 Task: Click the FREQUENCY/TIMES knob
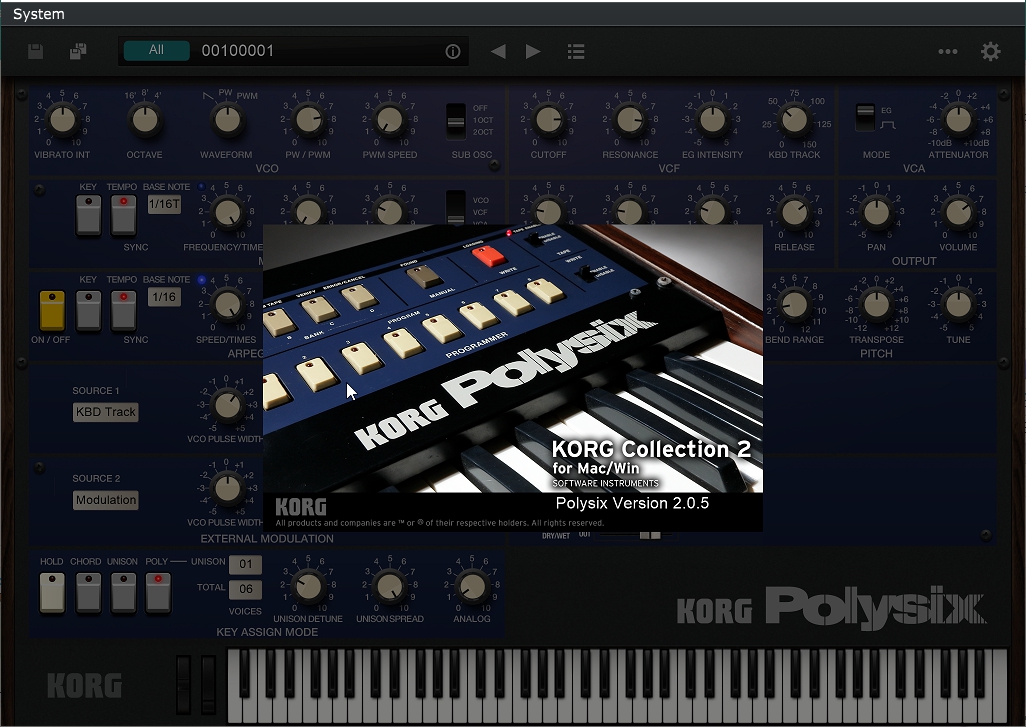tap(227, 211)
